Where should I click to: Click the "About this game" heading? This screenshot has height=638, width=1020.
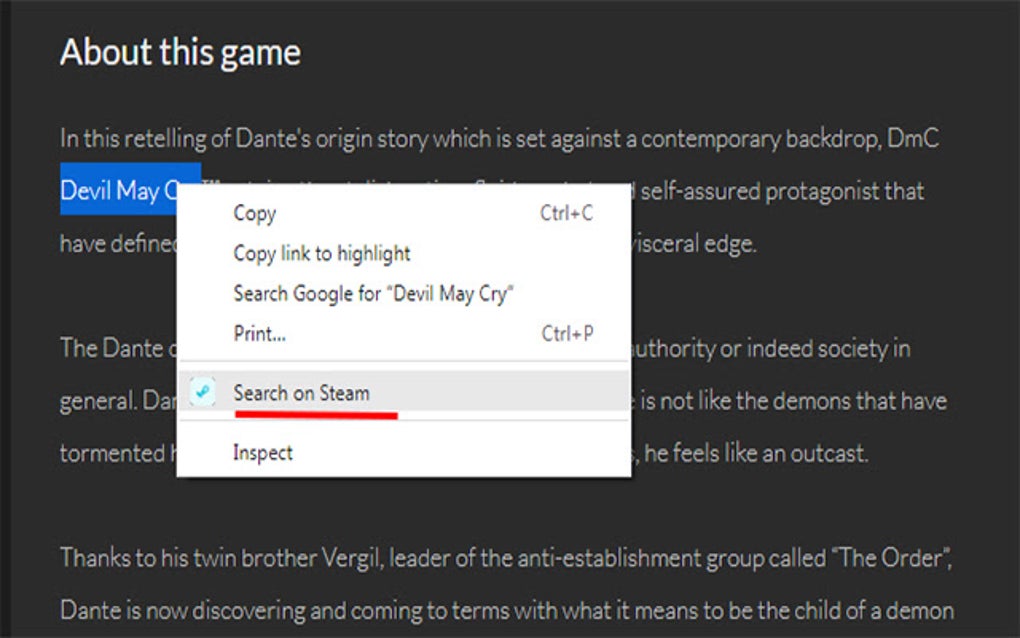(181, 52)
